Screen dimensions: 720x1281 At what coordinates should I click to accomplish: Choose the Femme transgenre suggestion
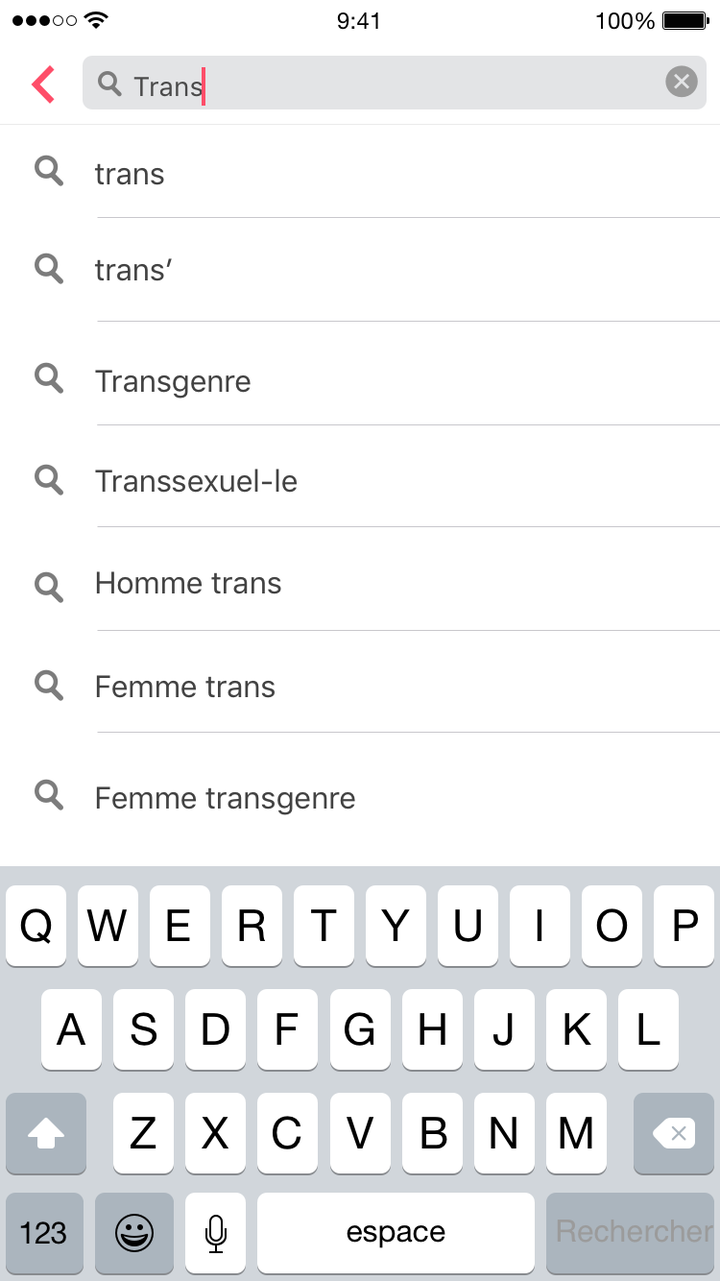[360, 798]
